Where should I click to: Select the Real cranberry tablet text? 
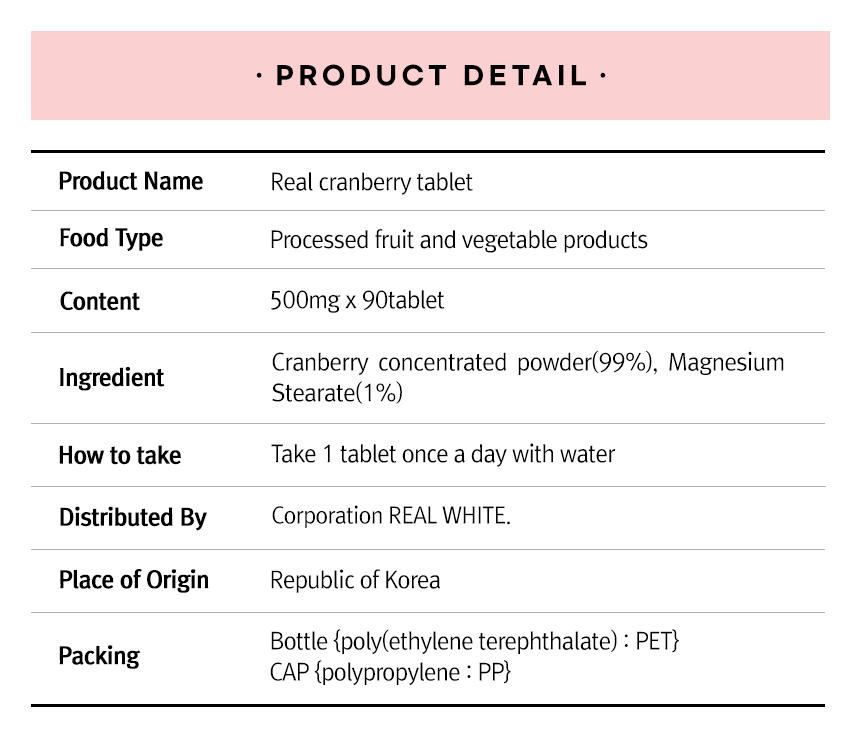coord(371,182)
